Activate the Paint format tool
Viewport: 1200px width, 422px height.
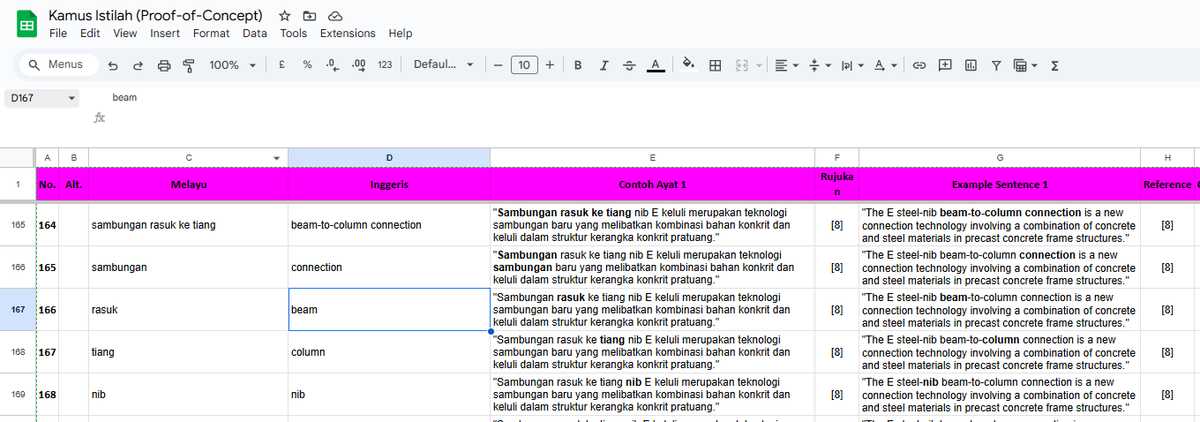pyautogui.click(x=188, y=65)
